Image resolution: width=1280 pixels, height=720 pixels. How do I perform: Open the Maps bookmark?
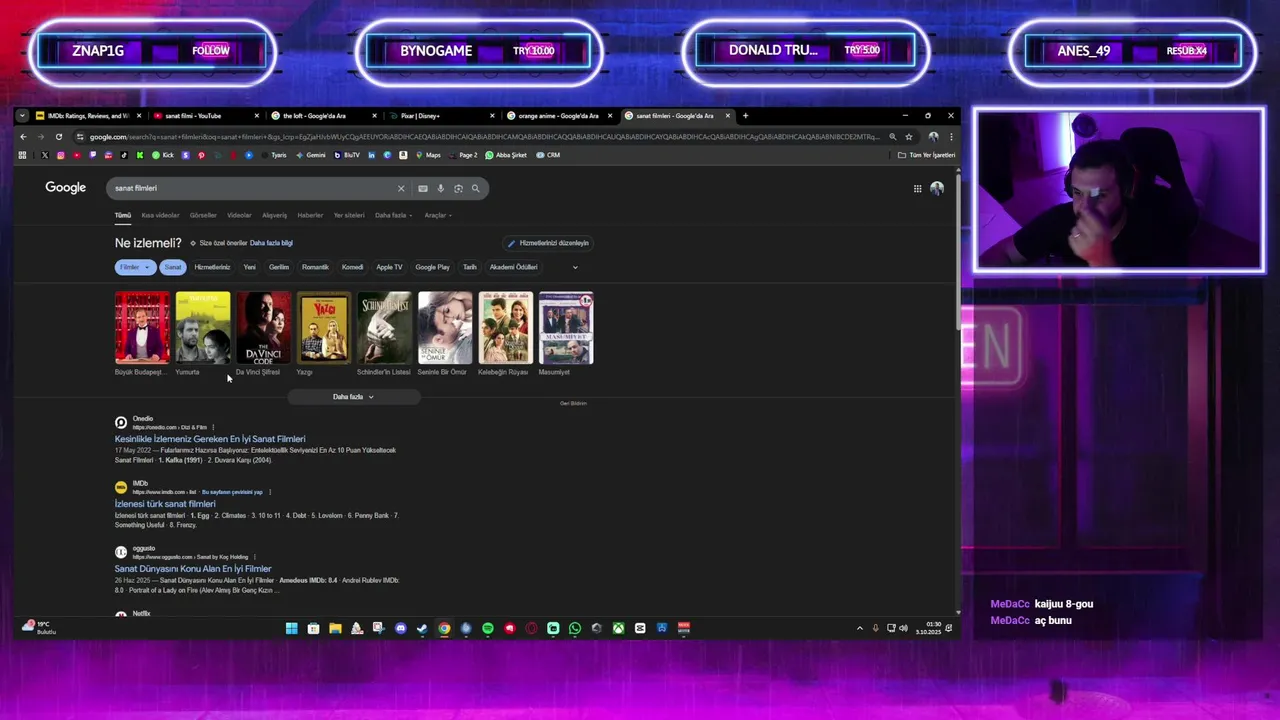[x=428, y=155]
